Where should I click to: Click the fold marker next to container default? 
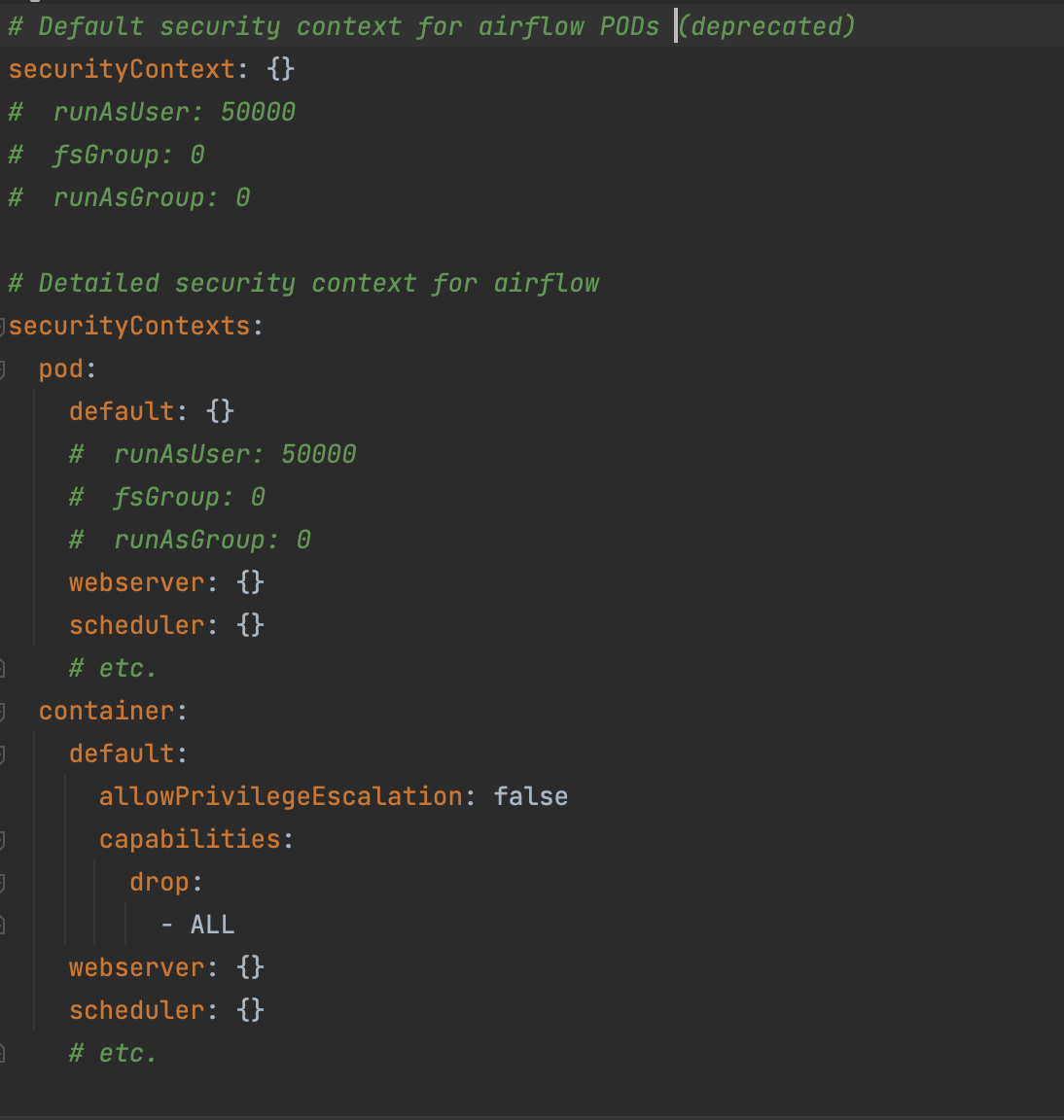[4, 752]
